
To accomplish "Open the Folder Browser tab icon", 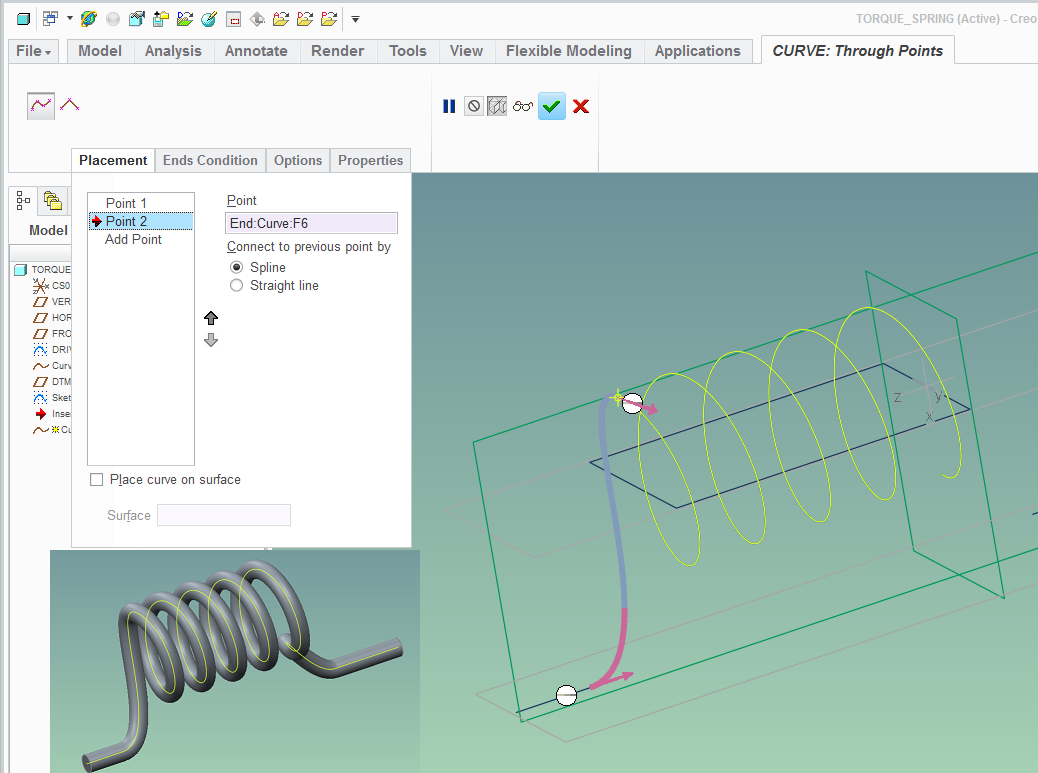I will pyautogui.click(x=52, y=200).
